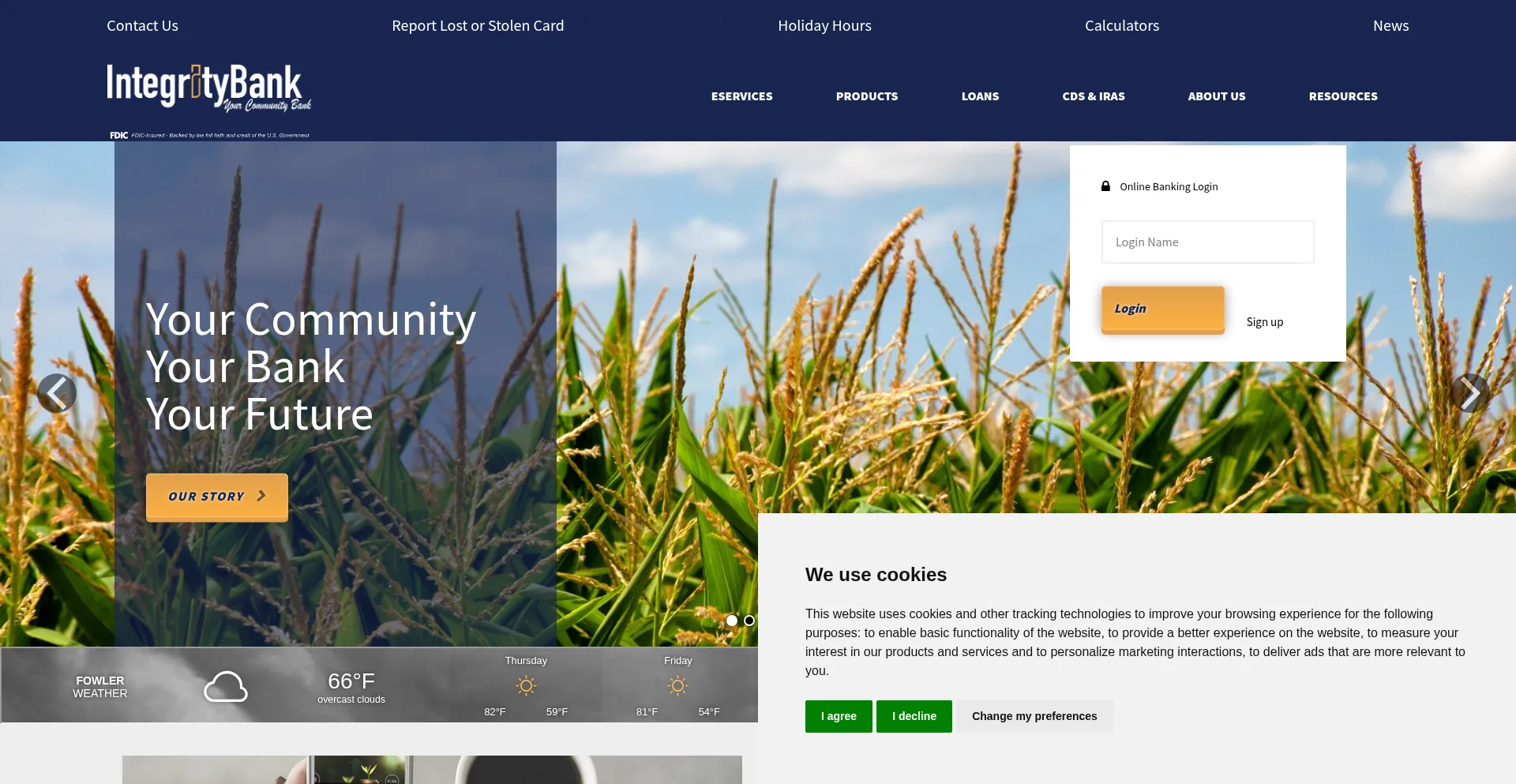Click the FDIC insured badge
Screen dimensions: 1516x784
click(209, 135)
